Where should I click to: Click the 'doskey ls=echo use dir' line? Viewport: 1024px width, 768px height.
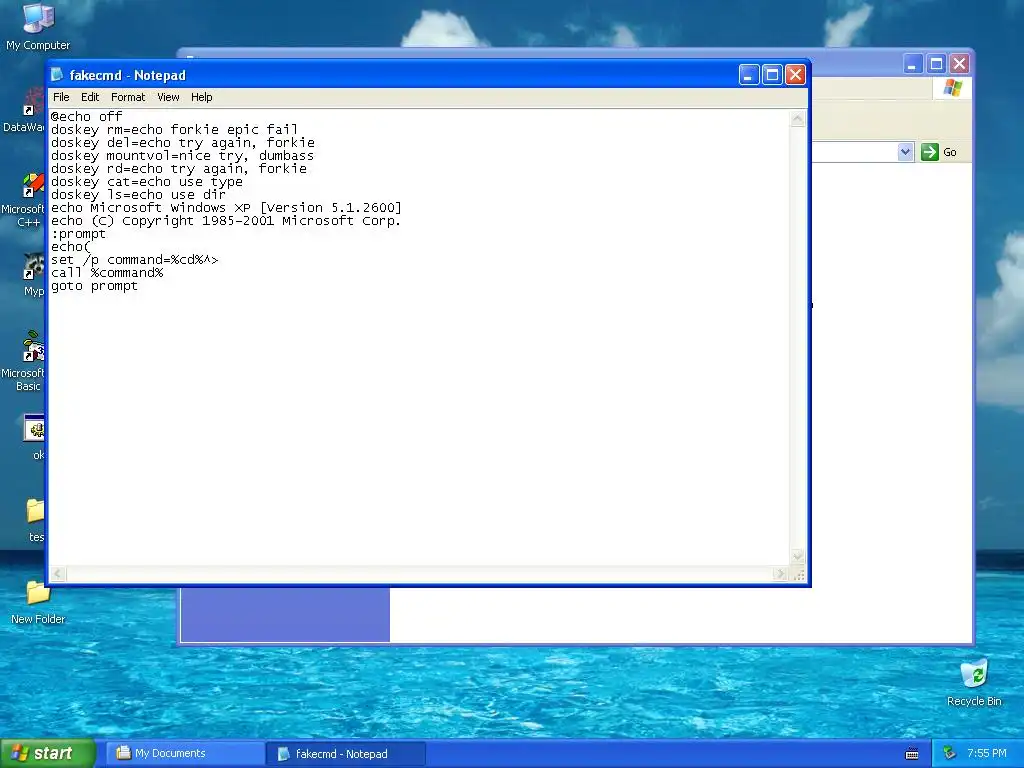138,195
